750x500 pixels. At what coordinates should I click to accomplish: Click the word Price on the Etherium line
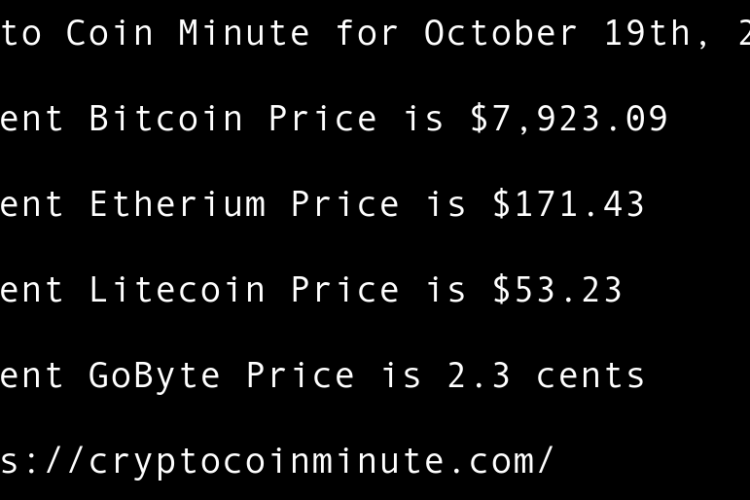click(x=345, y=205)
